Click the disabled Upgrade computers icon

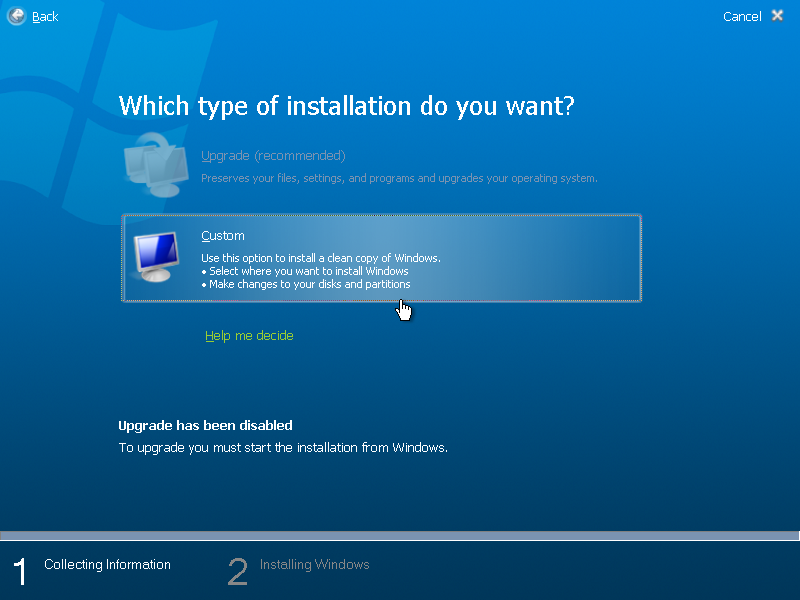tap(156, 165)
